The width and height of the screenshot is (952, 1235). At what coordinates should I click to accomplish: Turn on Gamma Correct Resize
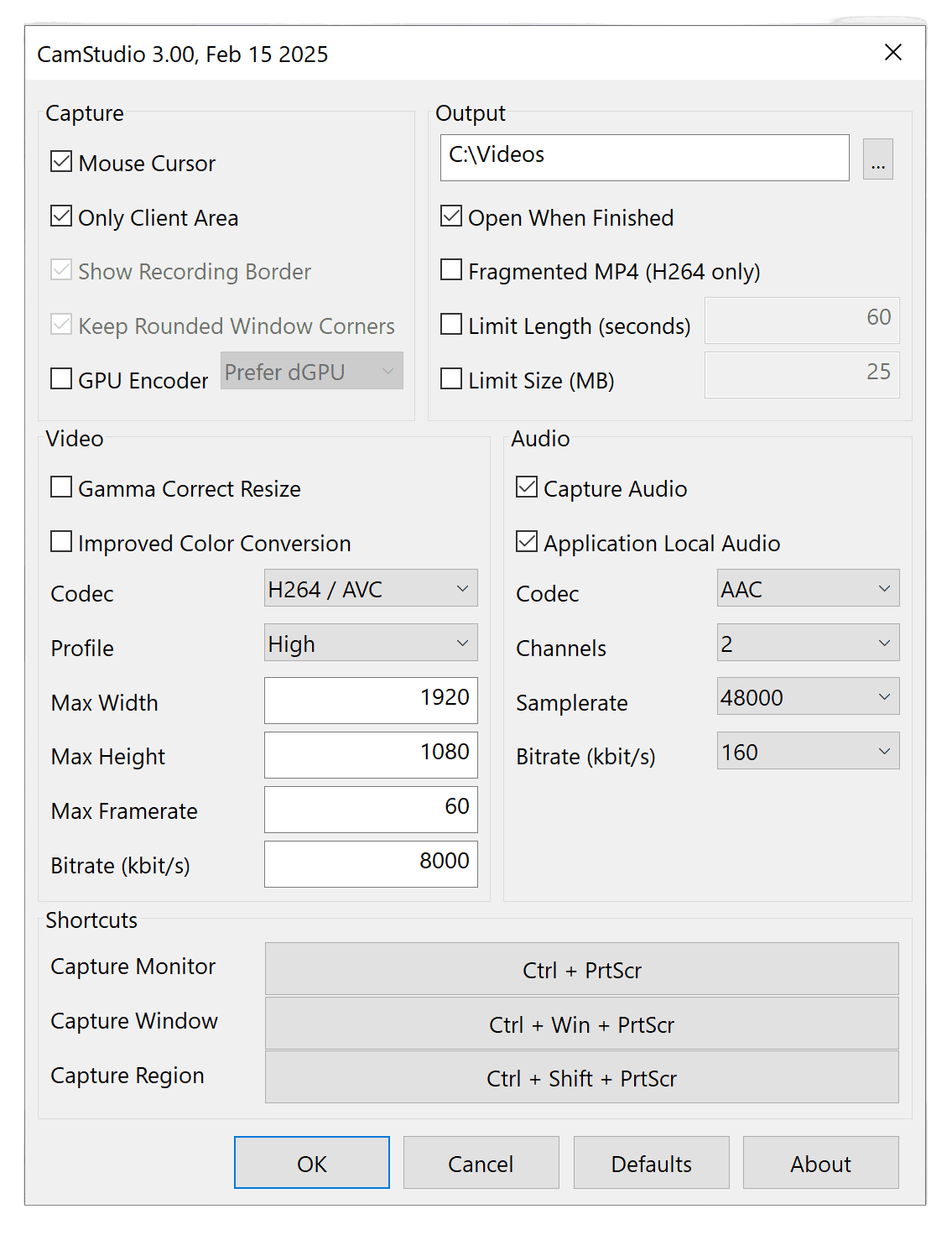tap(61, 487)
